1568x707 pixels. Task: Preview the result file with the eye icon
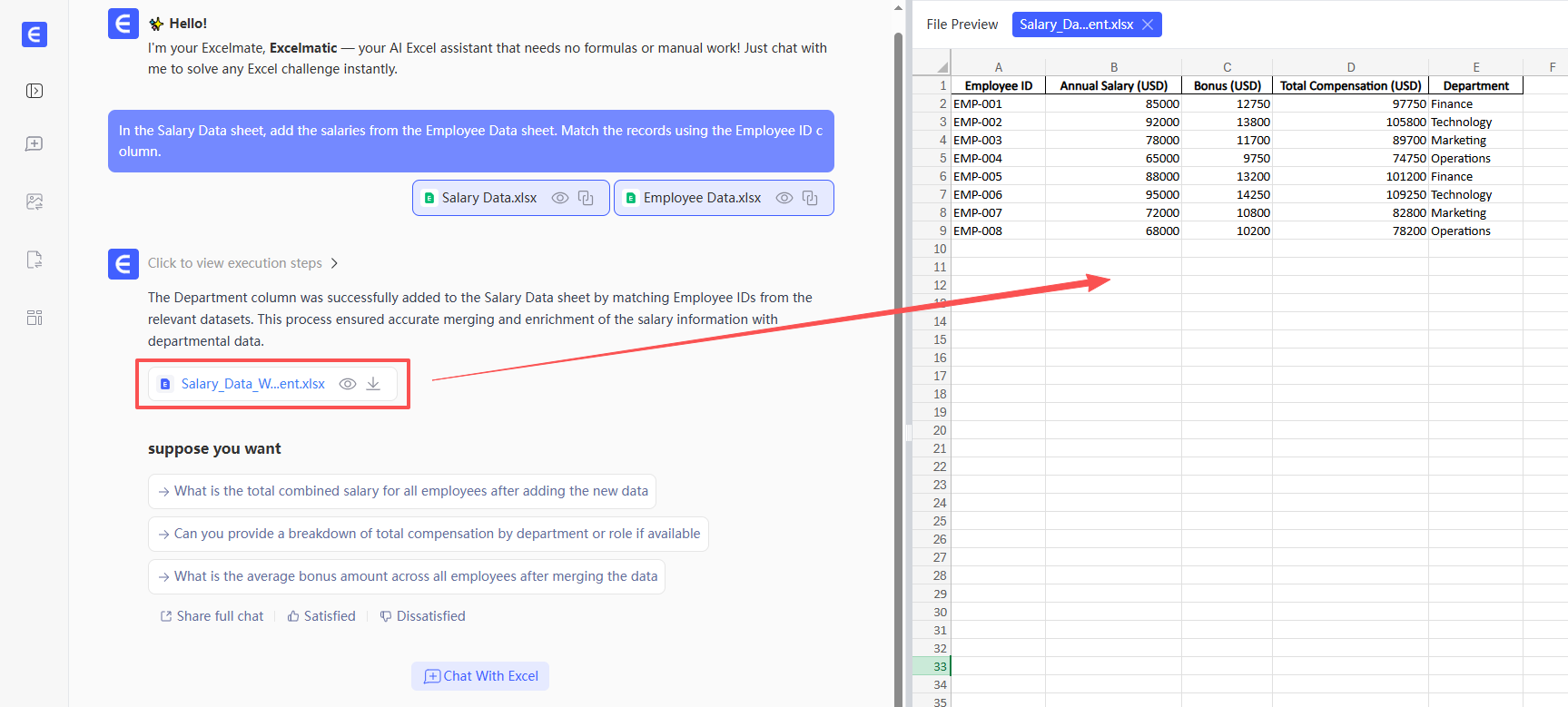click(x=347, y=384)
